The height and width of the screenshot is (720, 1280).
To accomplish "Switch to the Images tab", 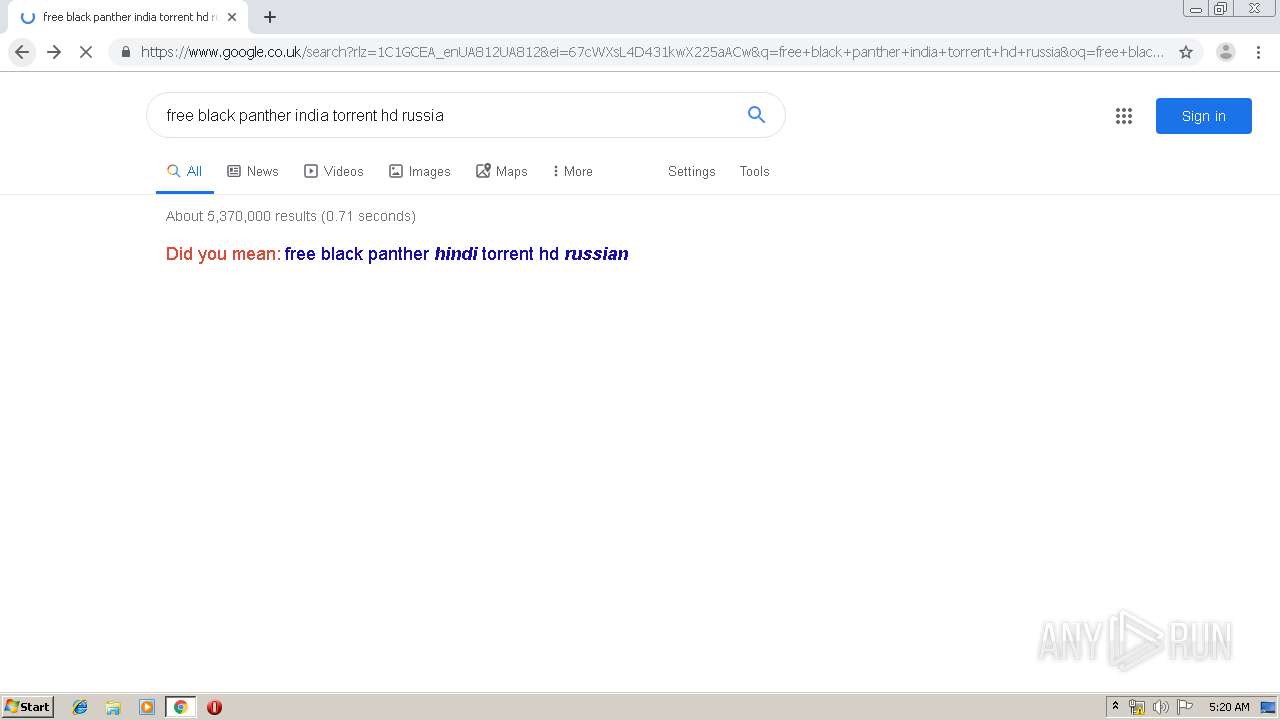I will 420,171.
